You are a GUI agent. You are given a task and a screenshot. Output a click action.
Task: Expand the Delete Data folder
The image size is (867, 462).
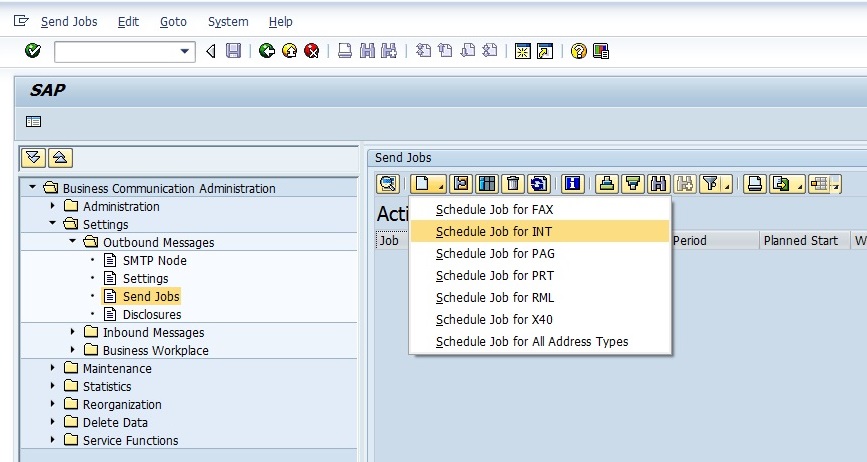(53, 422)
